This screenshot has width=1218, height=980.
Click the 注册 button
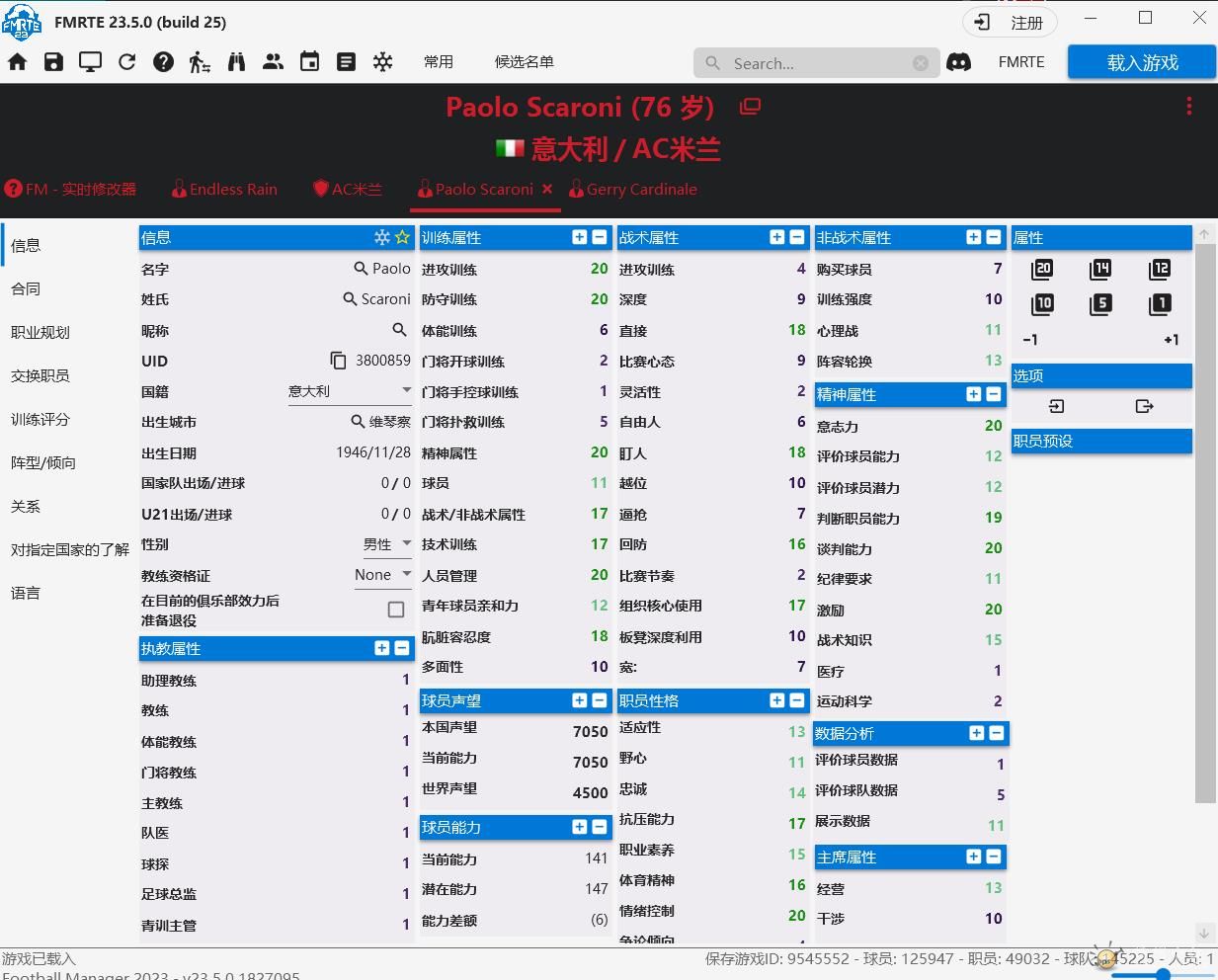pos(1010,22)
